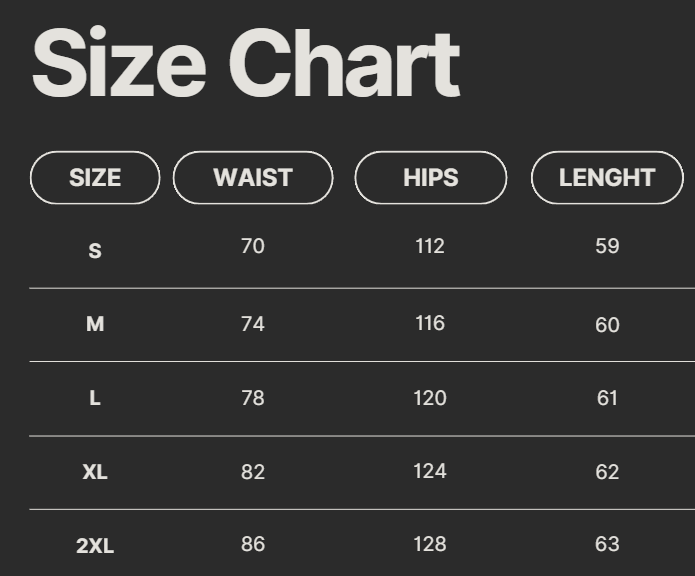The height and width of the screenshot is (576, 695).
Task: Select the LENGHT column header pill
Action: point(607,178)
